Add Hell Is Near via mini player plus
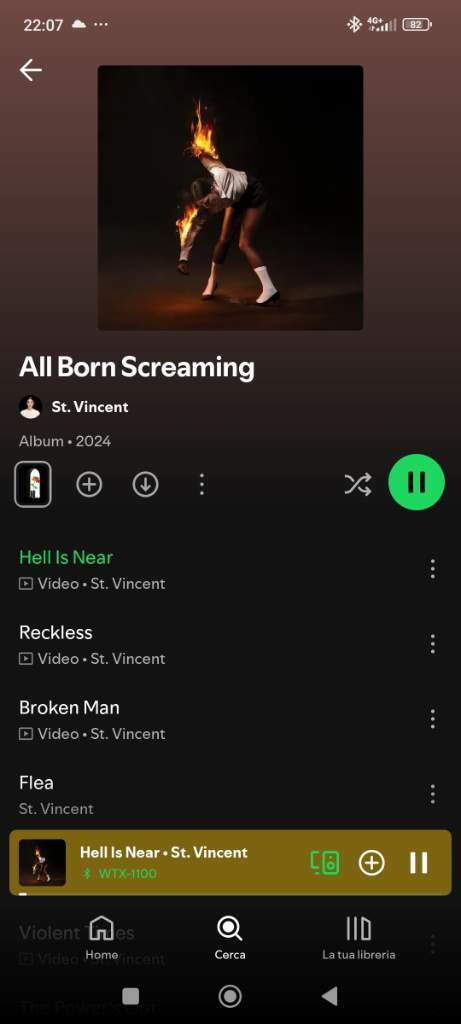The image size is (461, 1024). coord(372,863)
